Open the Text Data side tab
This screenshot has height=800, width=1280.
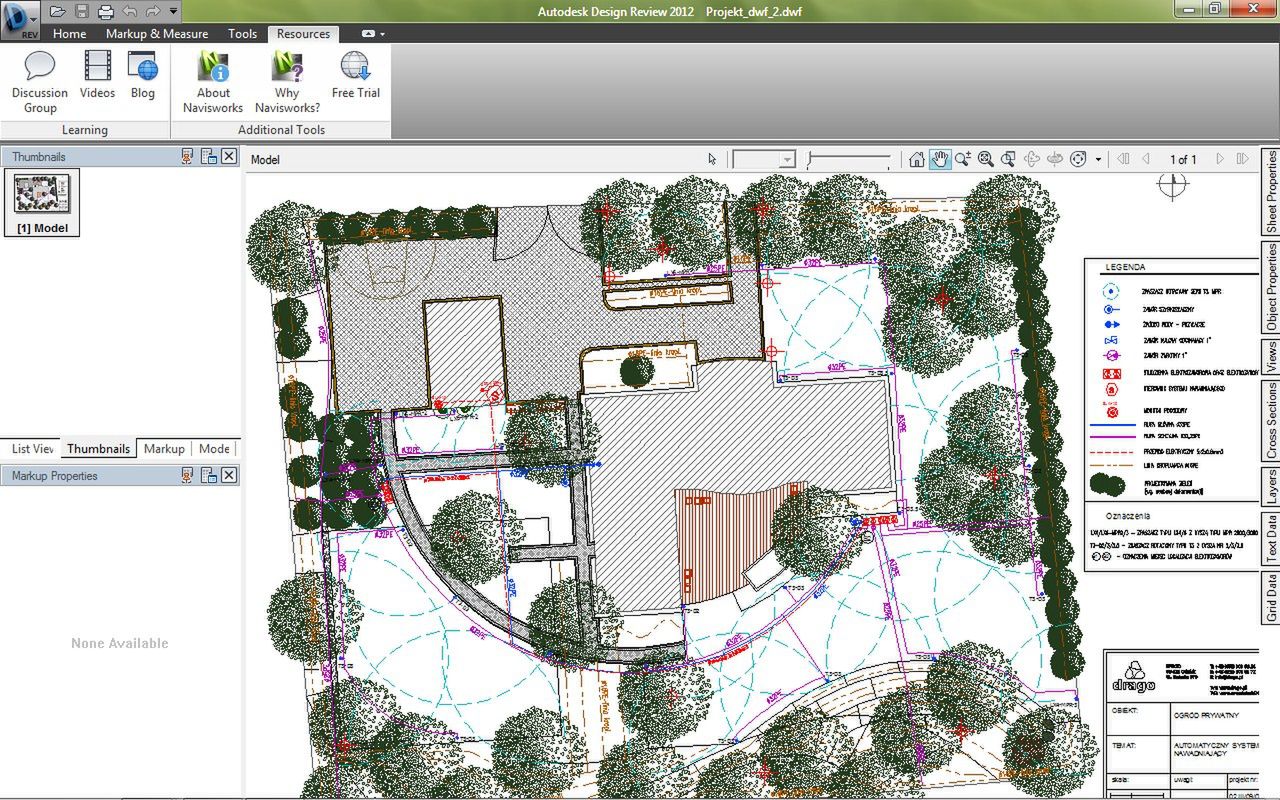click(1271, 538)
